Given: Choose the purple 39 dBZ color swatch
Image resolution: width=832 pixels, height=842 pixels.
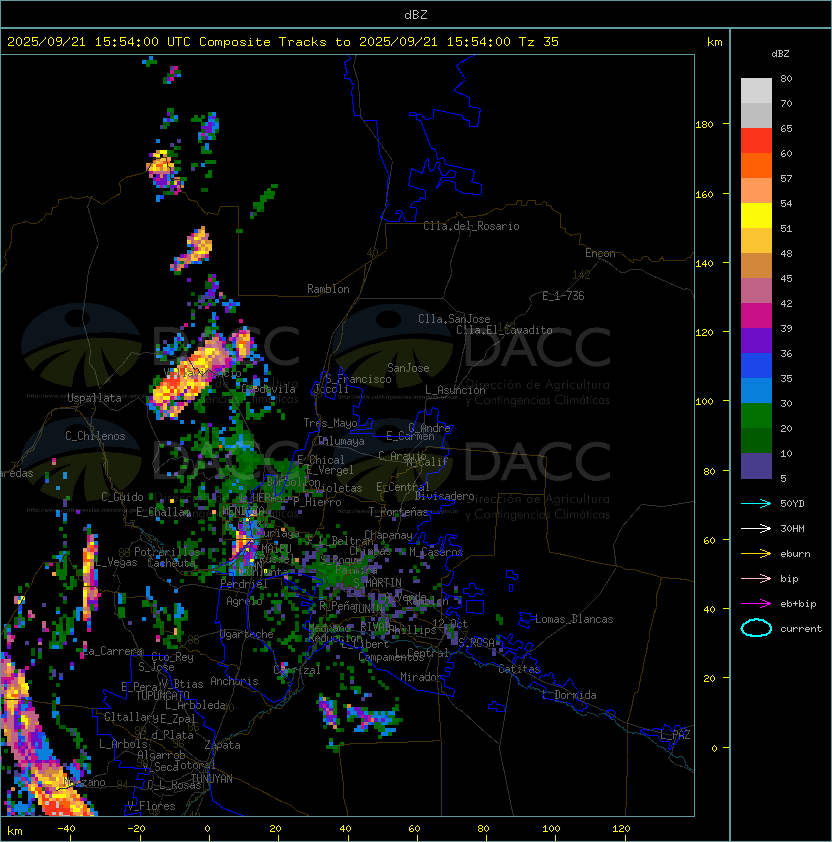Looking at the screenshot, I should 756,340.
